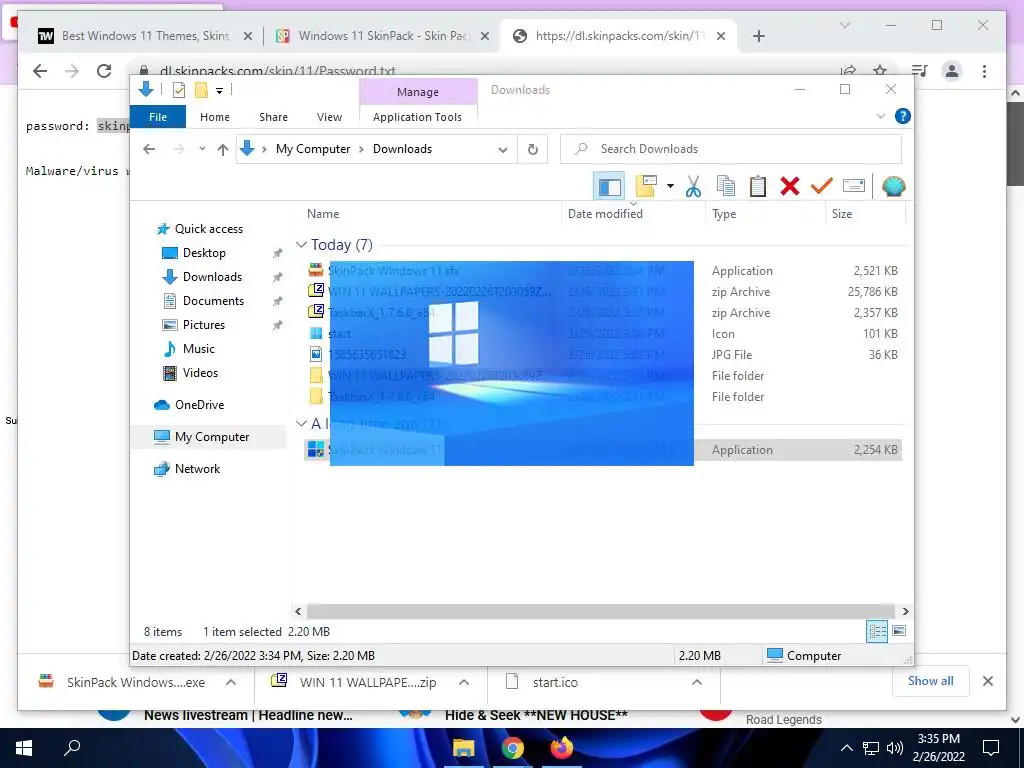Switch to the View ribbon tab
Screen dimensions: 1024x768
point(329,117)
